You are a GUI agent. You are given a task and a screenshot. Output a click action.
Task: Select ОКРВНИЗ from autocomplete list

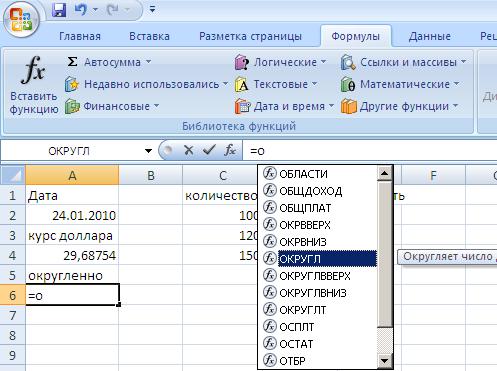pos(320,242)
